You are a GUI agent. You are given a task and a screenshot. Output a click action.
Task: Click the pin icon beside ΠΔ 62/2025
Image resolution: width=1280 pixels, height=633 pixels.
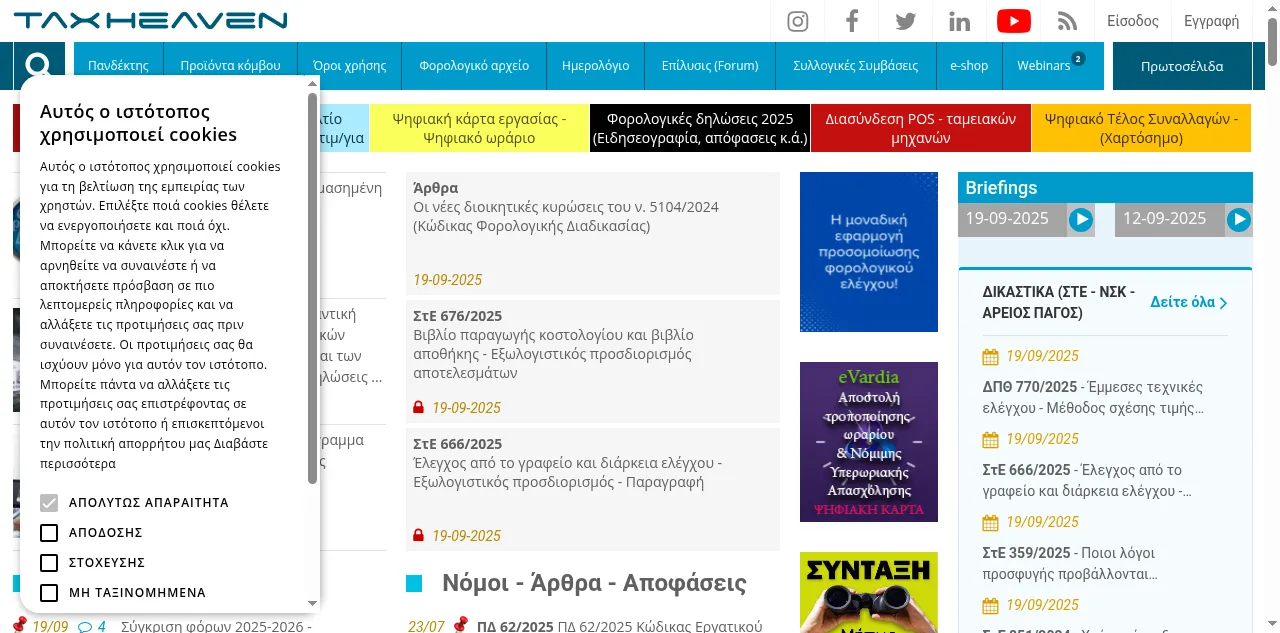click(x=460, y=625)
